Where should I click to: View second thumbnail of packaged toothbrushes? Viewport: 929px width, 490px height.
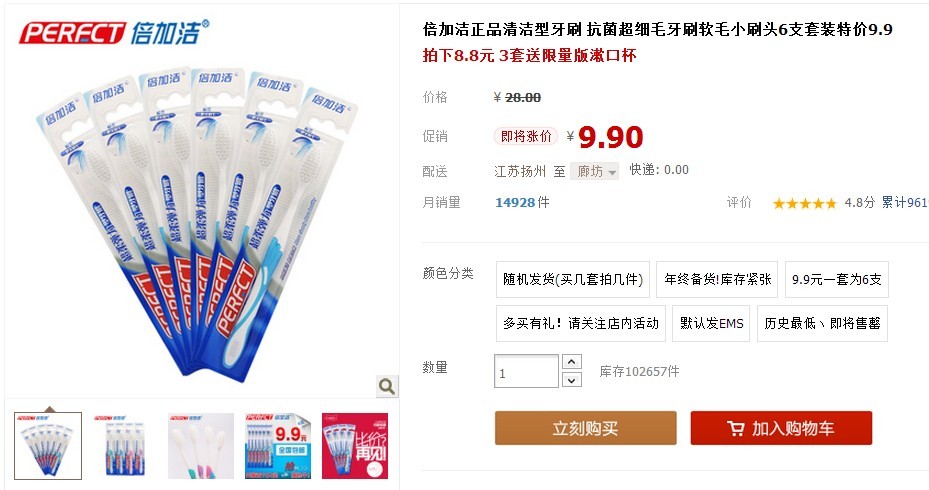124,446
